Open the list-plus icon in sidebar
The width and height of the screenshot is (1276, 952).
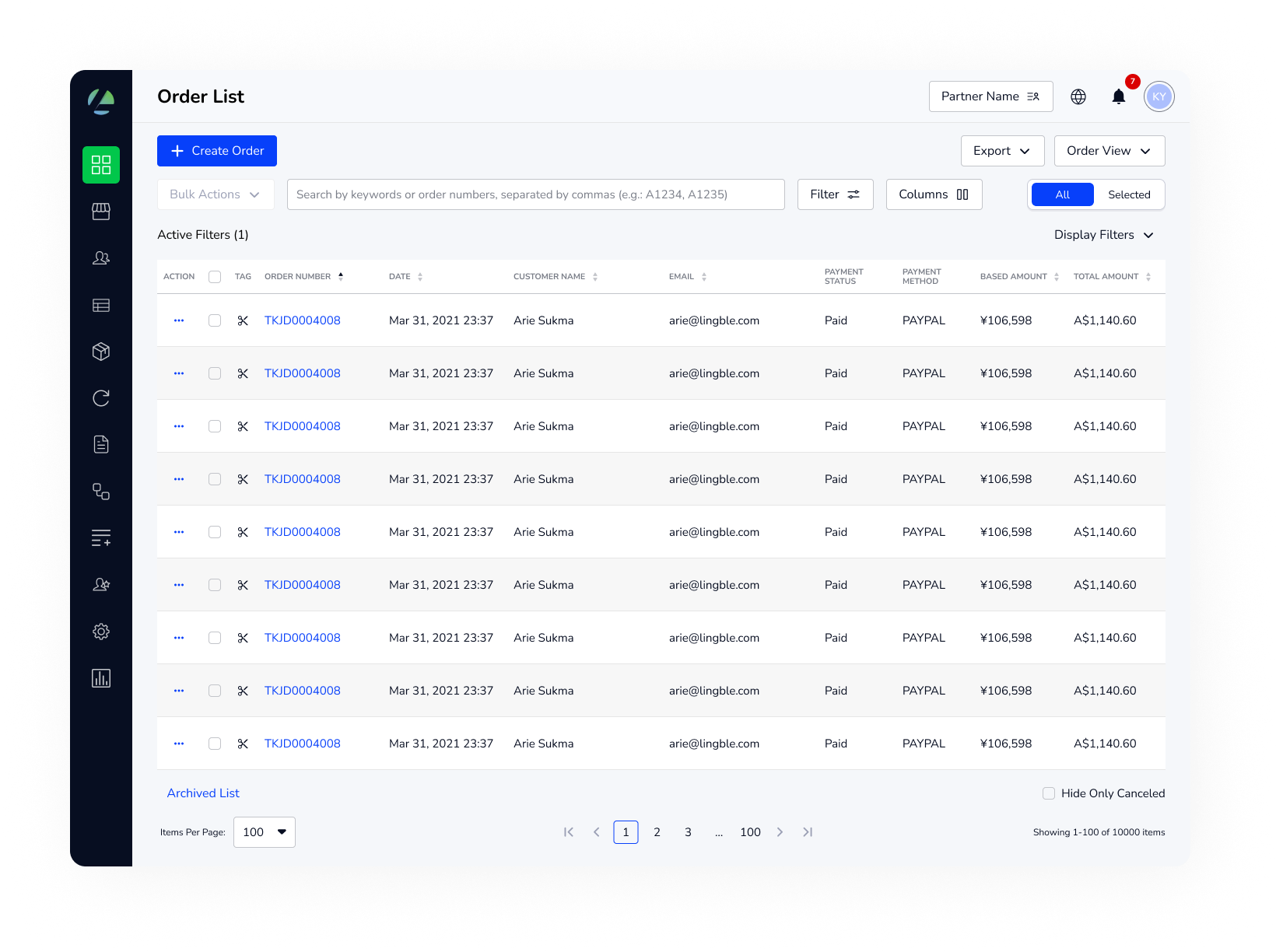pyautogui.click(x=101, y=537)
